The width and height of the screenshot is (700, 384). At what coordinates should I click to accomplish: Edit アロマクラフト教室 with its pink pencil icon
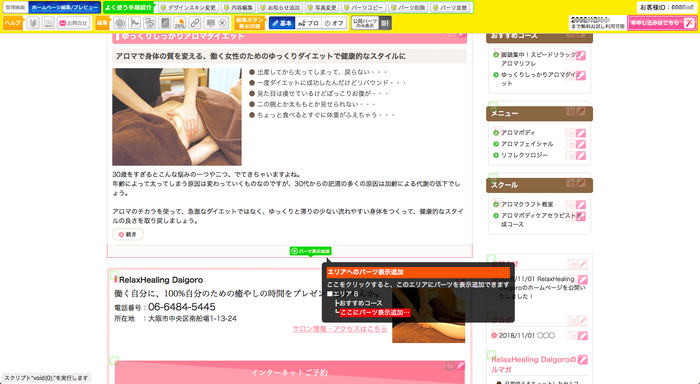pyautogui.click(x=580, y=205)
